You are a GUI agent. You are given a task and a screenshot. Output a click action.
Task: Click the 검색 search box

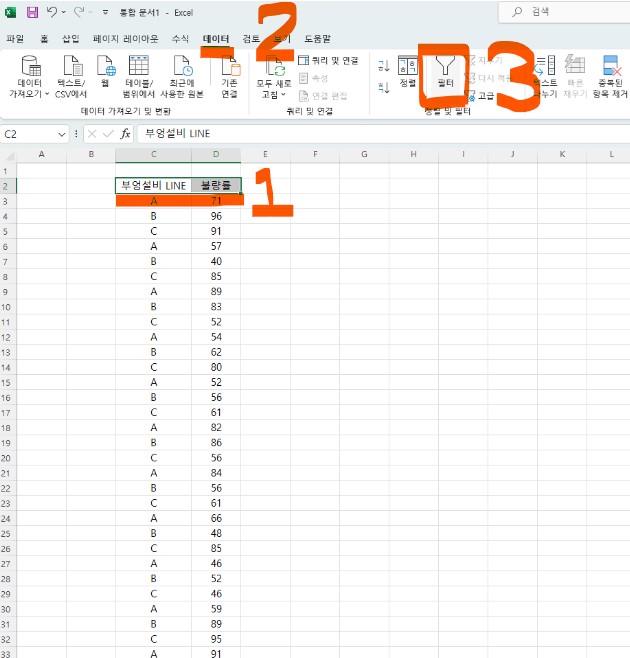point(564,12)
